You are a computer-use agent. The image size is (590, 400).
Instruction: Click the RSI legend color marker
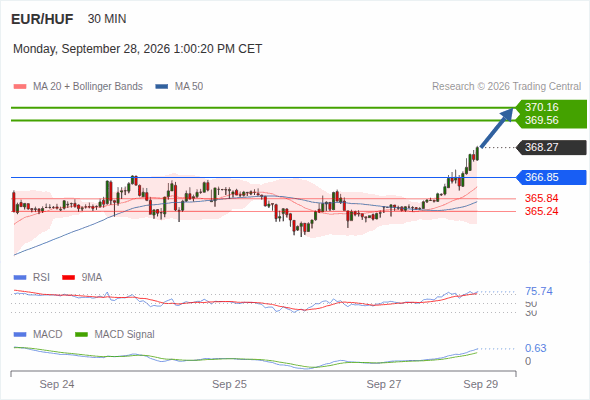[x=20, y=278]
